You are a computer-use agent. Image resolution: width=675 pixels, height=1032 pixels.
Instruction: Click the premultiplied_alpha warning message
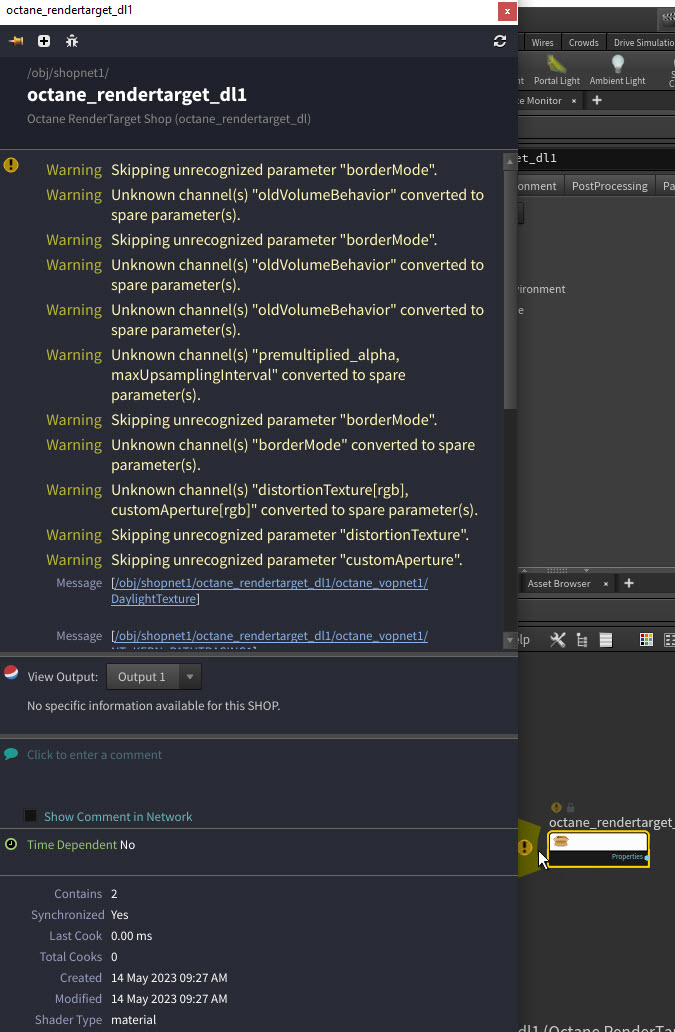coord(258,374)
